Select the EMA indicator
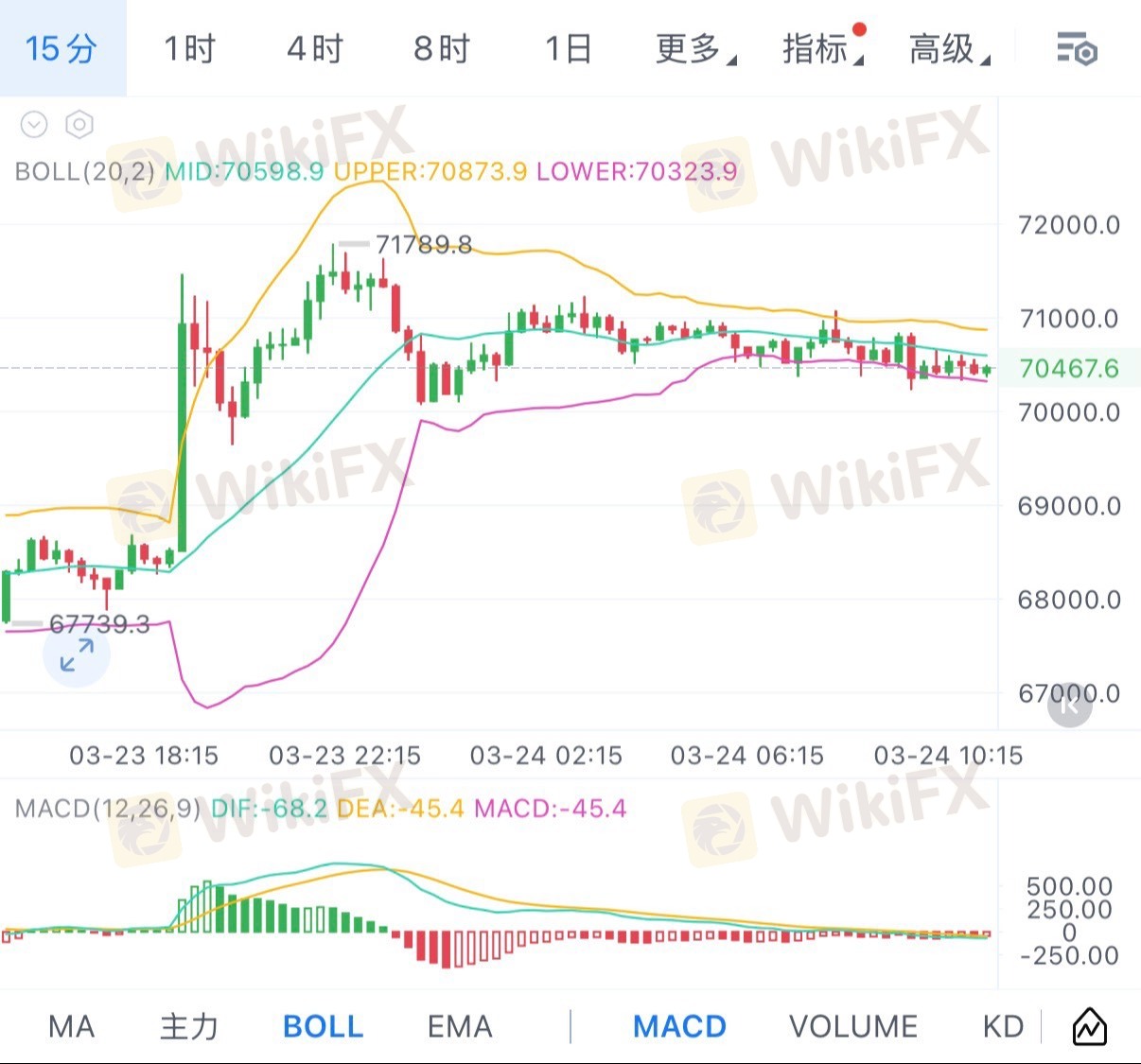 tap(460, 1026)
